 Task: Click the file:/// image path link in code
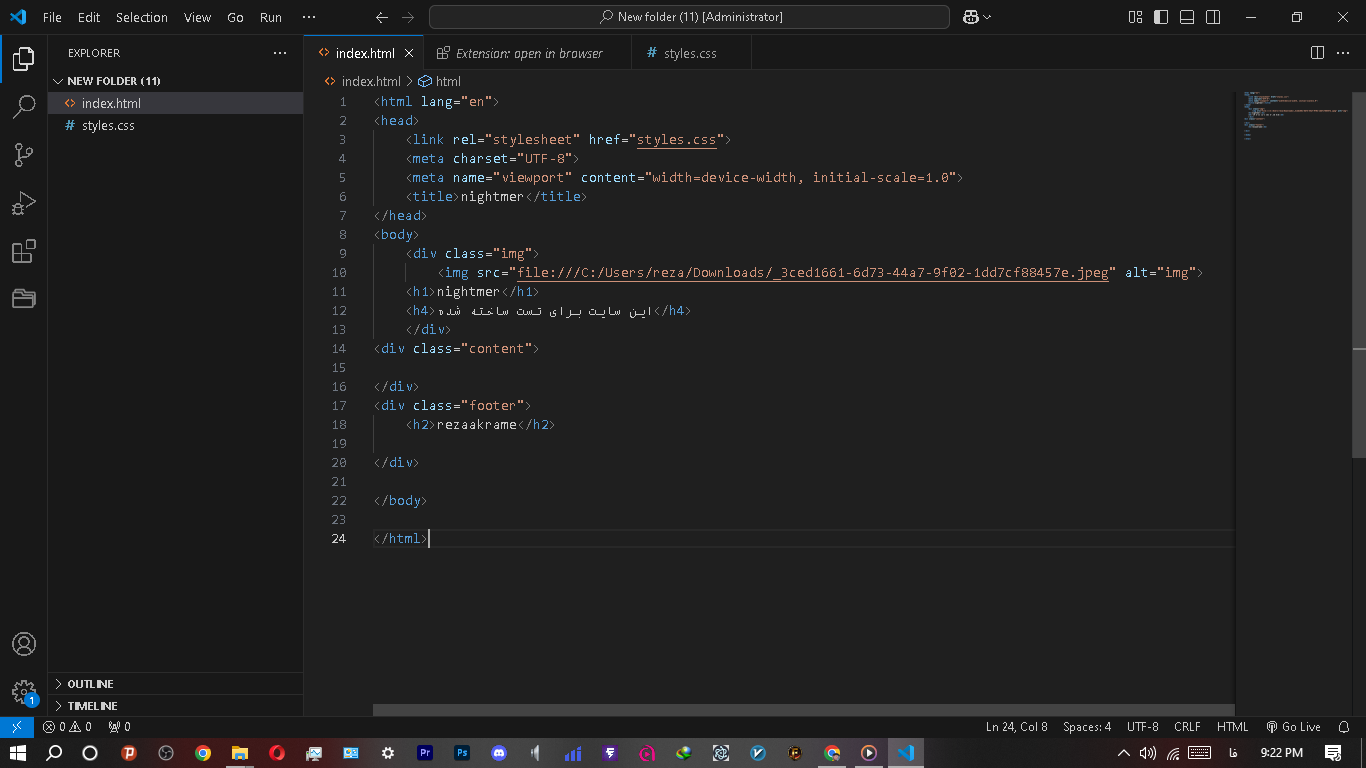click(x=813, y=273)
